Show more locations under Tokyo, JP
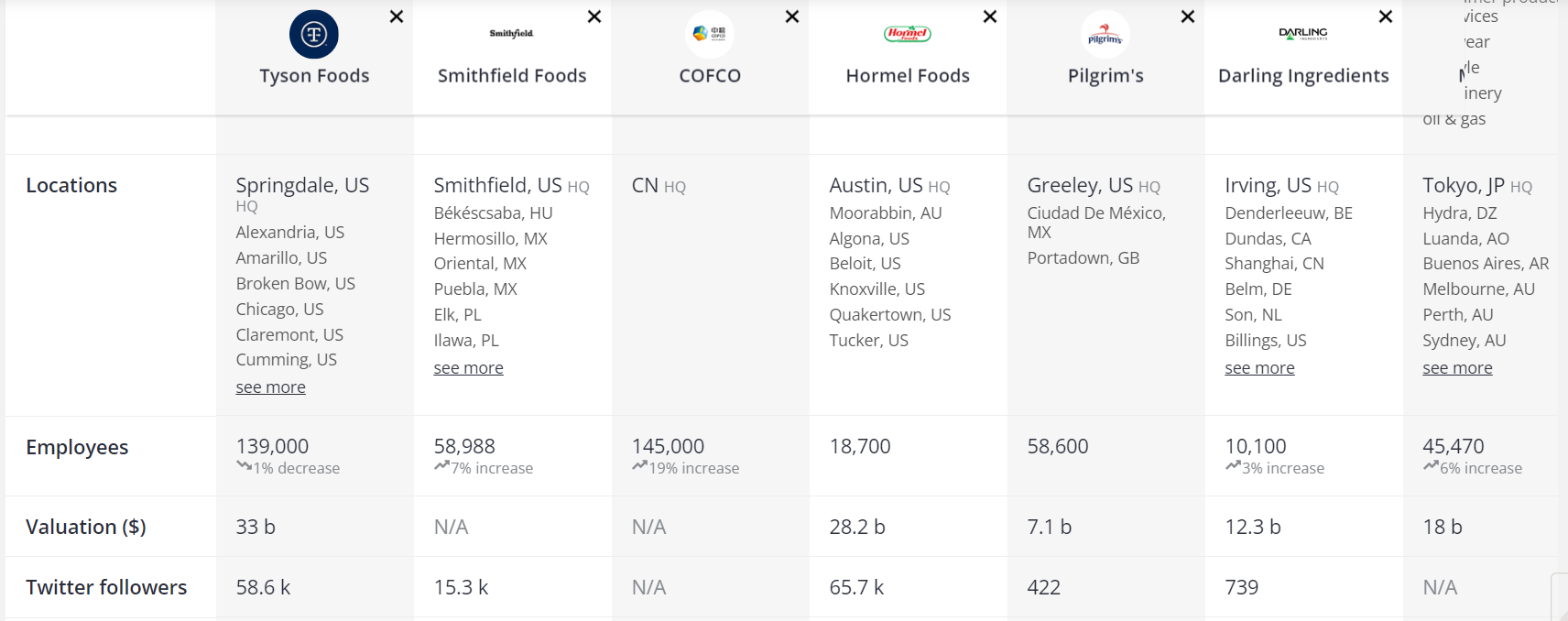 [1458, 368]
